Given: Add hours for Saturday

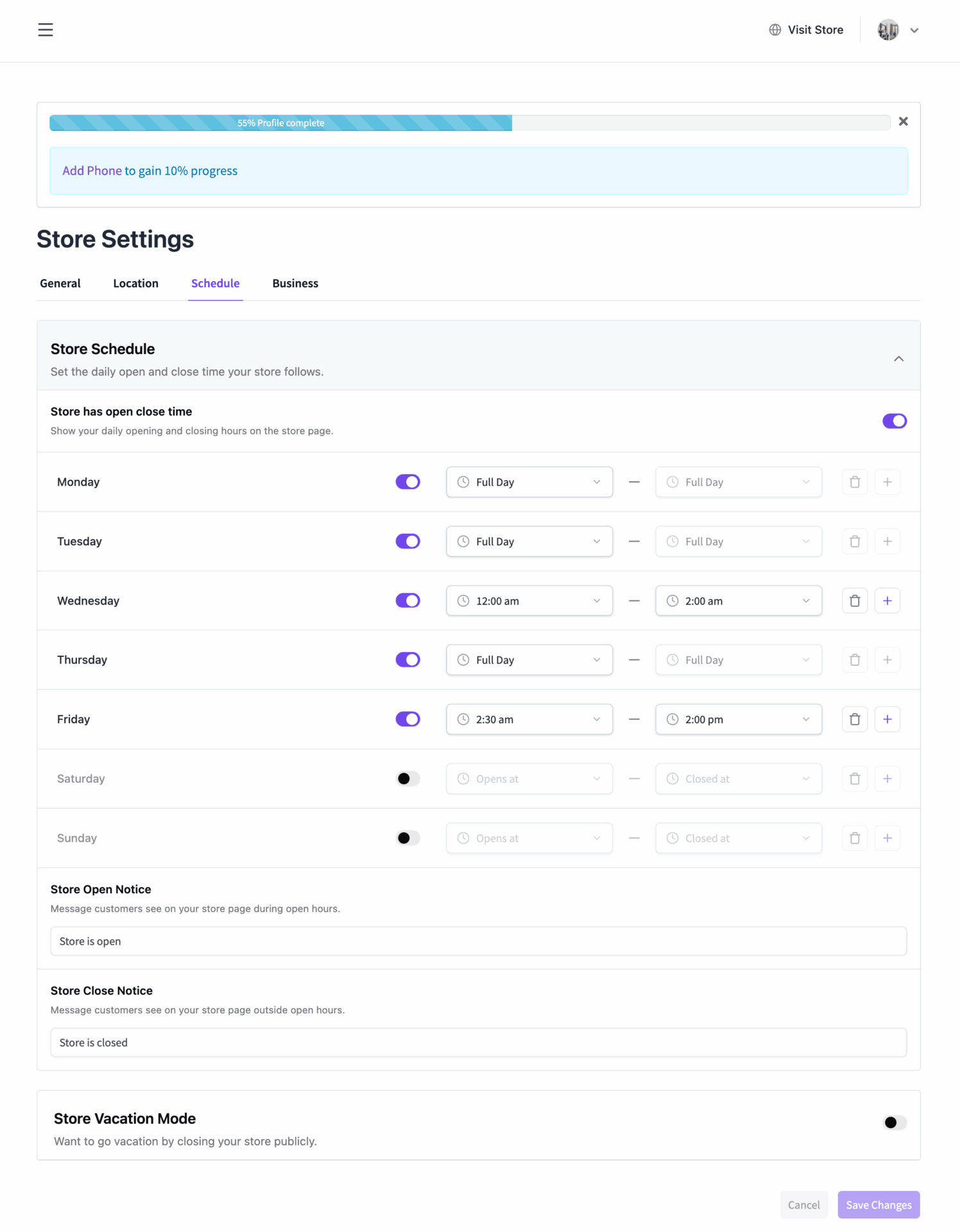Looking at the screenshot, I should (x=887, y=778).
